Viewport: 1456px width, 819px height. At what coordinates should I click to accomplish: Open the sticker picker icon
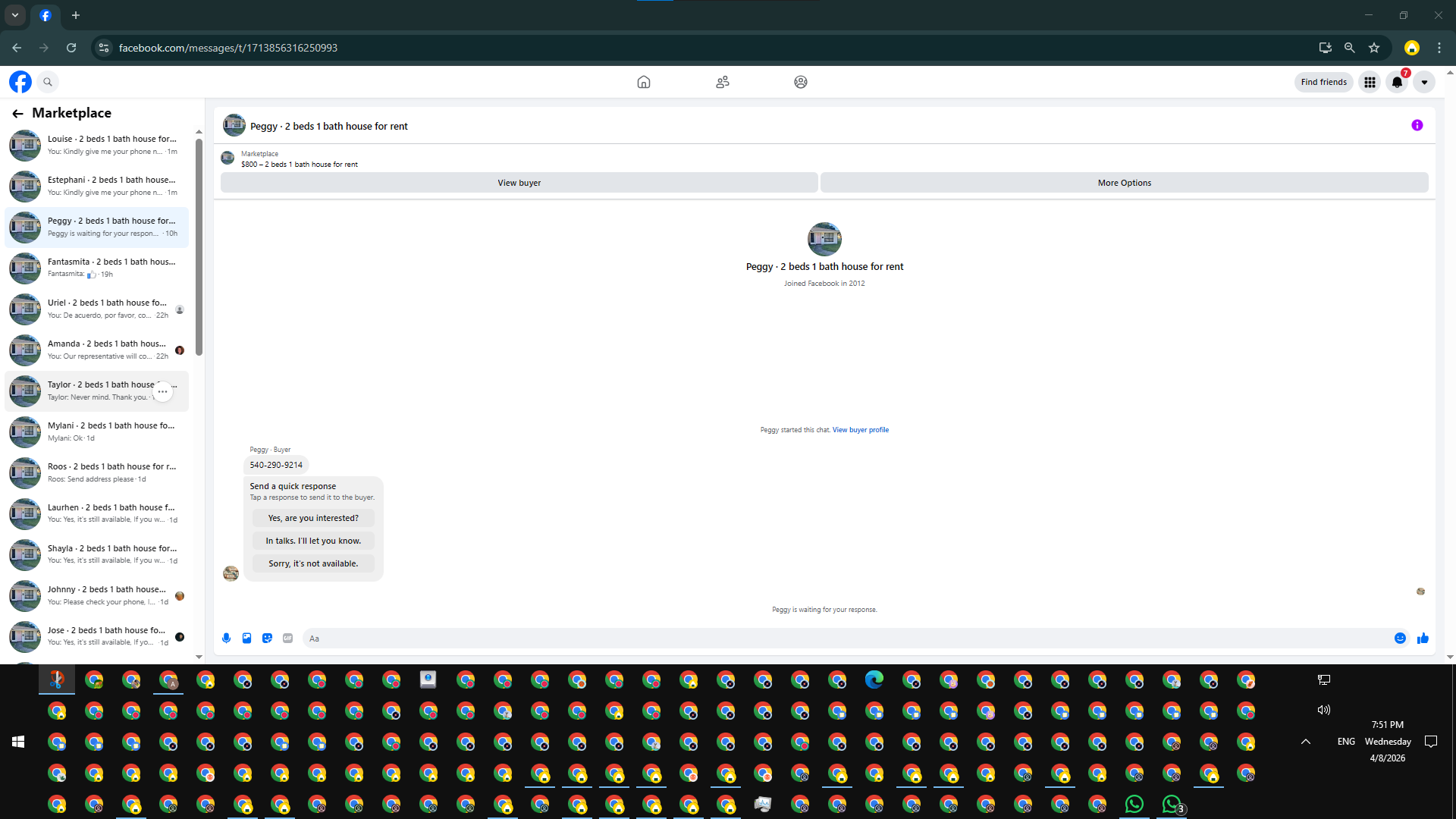click(x=267, y=639)
